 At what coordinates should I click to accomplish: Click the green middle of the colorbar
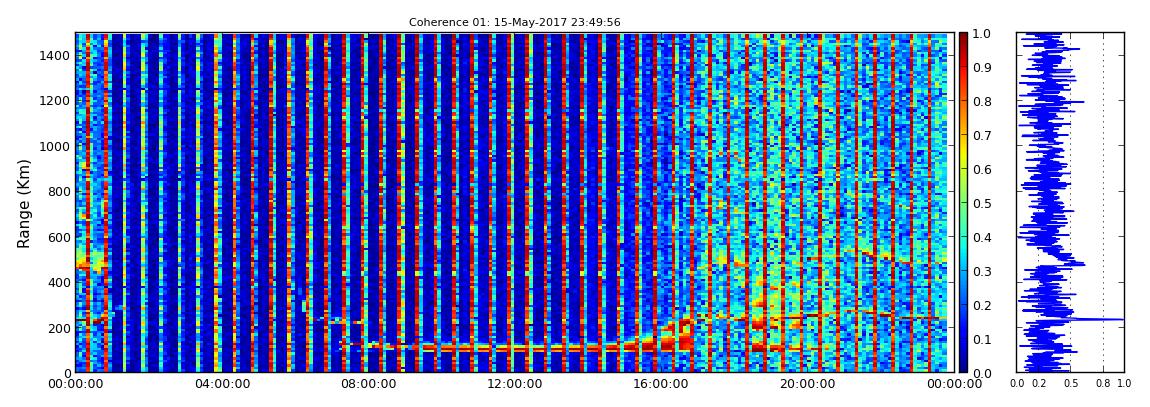(964, 203)
